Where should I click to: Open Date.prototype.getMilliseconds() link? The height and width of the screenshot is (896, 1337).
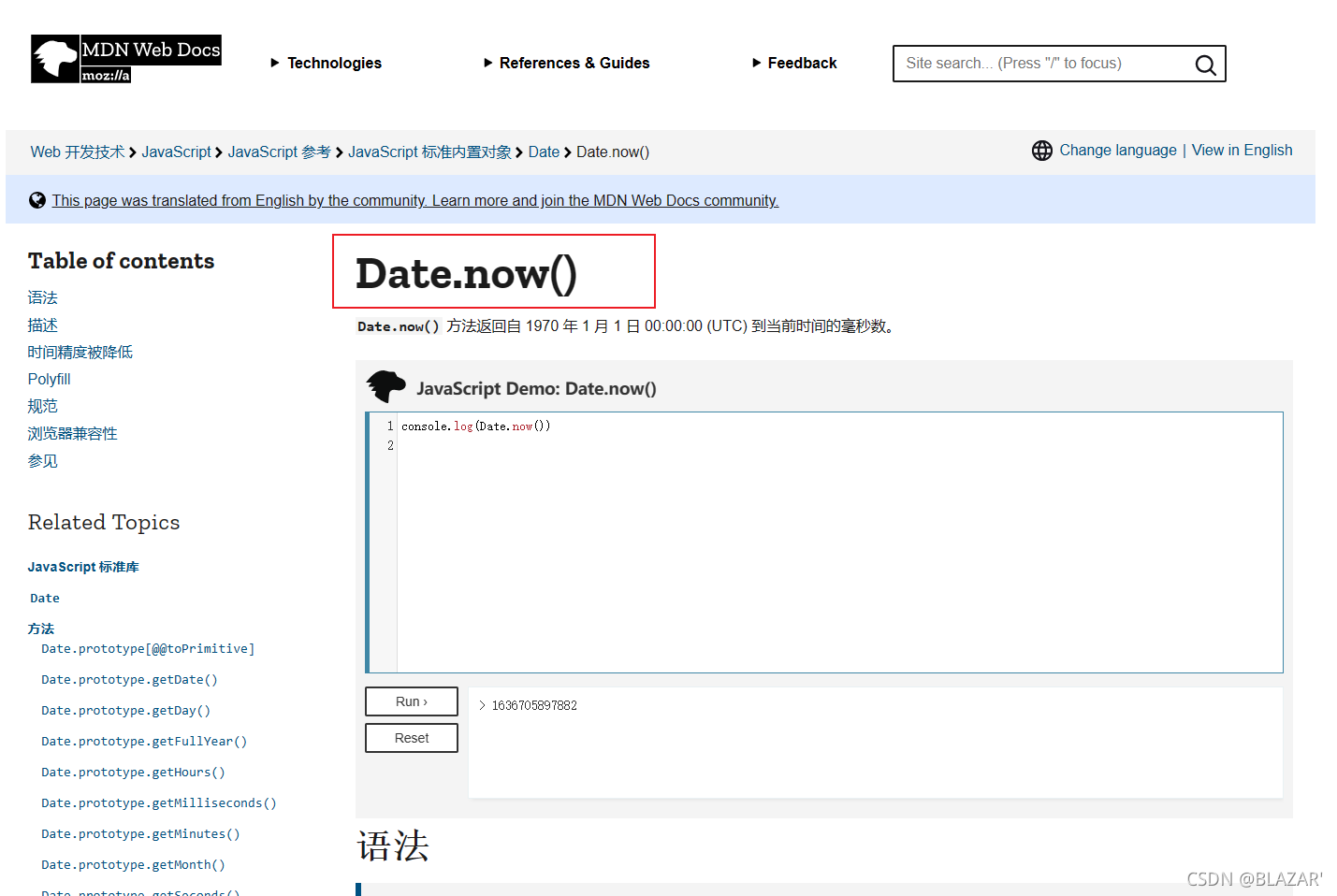pyautogui.click(x=159, y=802)
